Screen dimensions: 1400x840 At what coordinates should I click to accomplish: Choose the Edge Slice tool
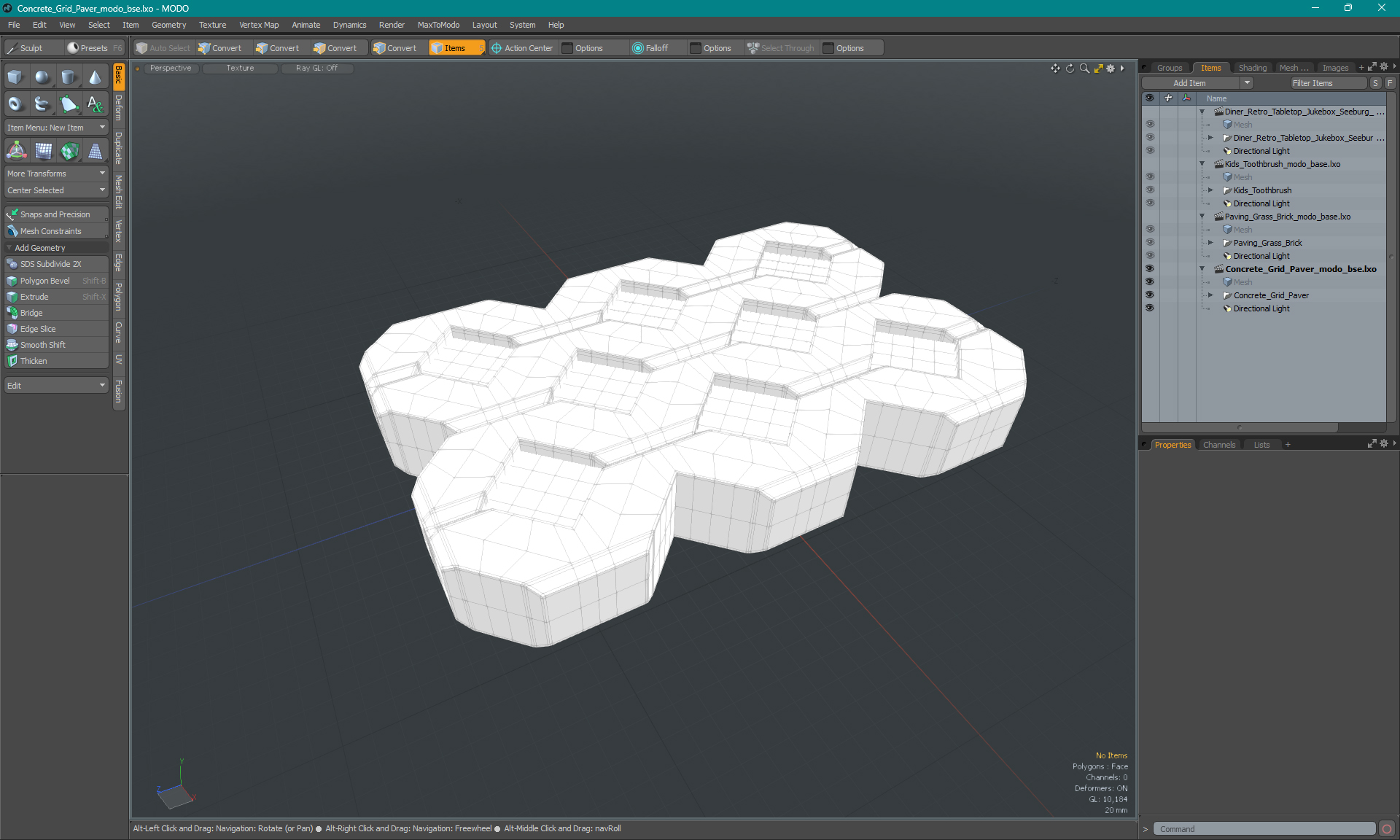tap(56, 329)
